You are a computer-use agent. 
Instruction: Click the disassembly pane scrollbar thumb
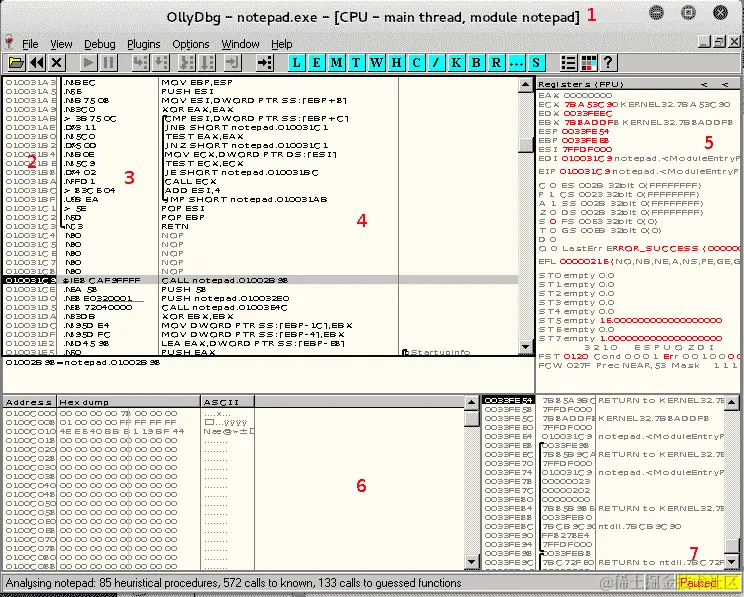525,145
